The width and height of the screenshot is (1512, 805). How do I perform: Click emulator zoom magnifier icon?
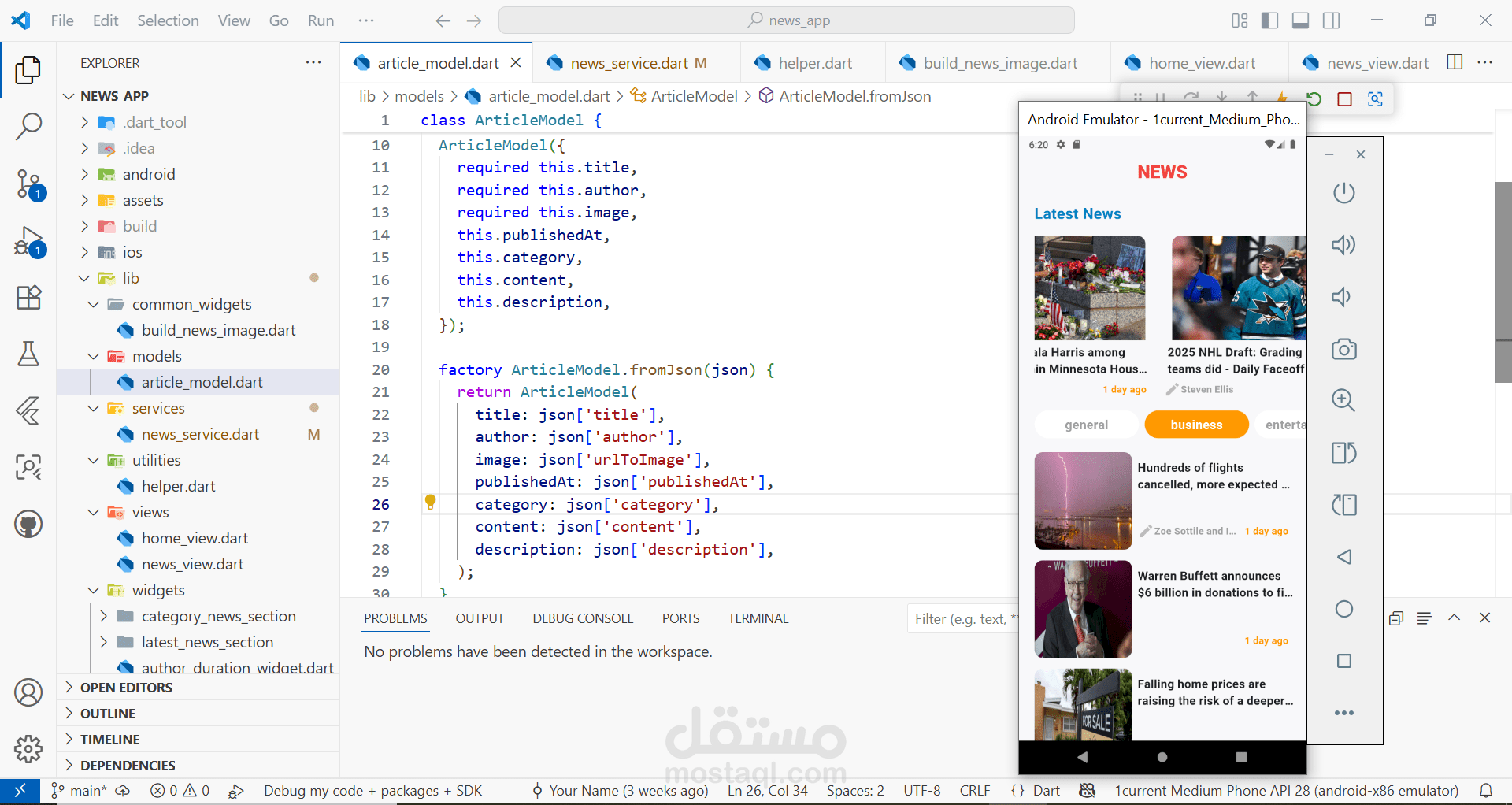[x=1343, y=400]
